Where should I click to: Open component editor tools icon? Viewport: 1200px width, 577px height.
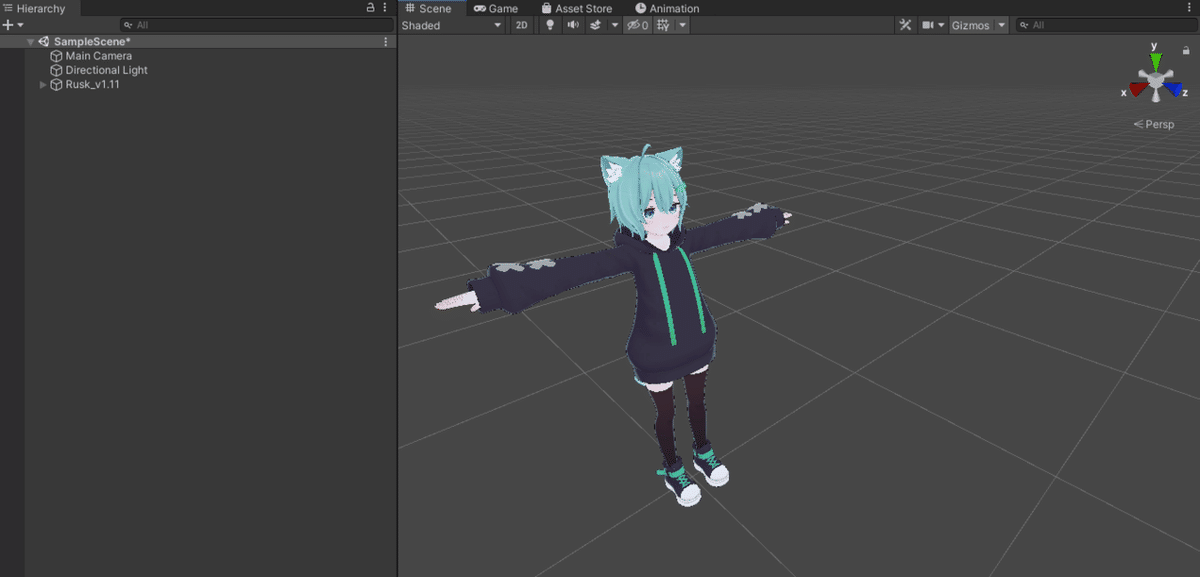(905, 25)
